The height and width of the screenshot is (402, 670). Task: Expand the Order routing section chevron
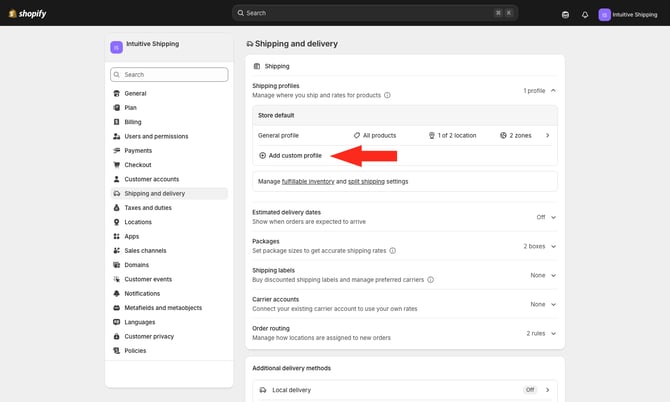pos(553,334)
